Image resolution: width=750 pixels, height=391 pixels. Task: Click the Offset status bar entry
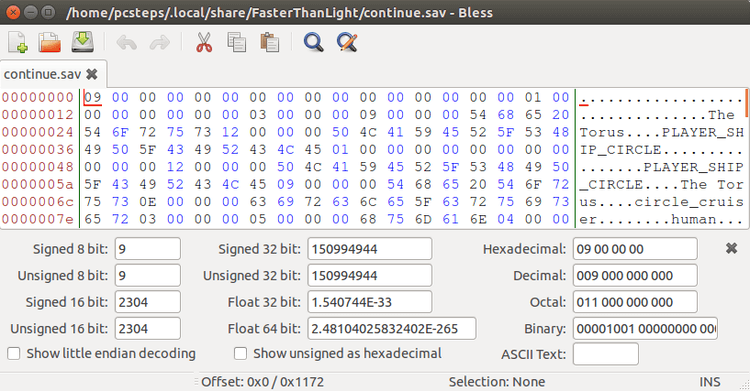262,382
